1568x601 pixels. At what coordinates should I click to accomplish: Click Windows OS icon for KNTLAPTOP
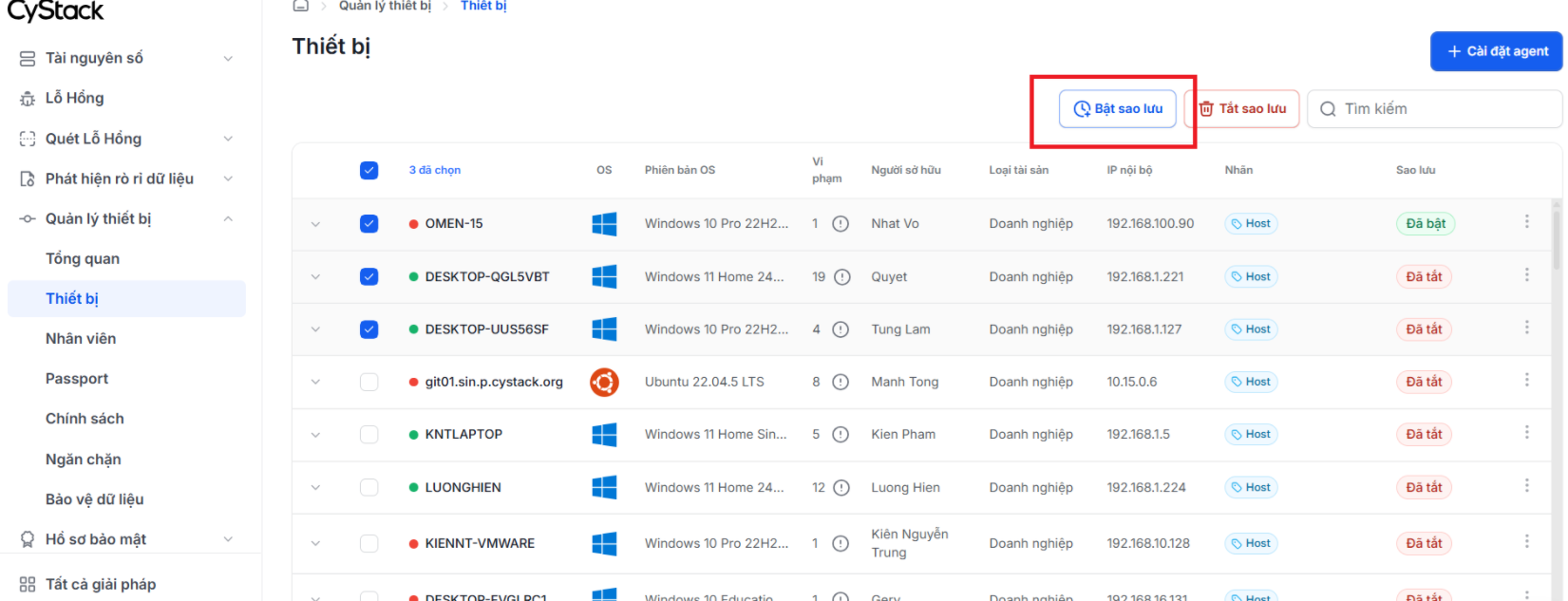(604, 435)
